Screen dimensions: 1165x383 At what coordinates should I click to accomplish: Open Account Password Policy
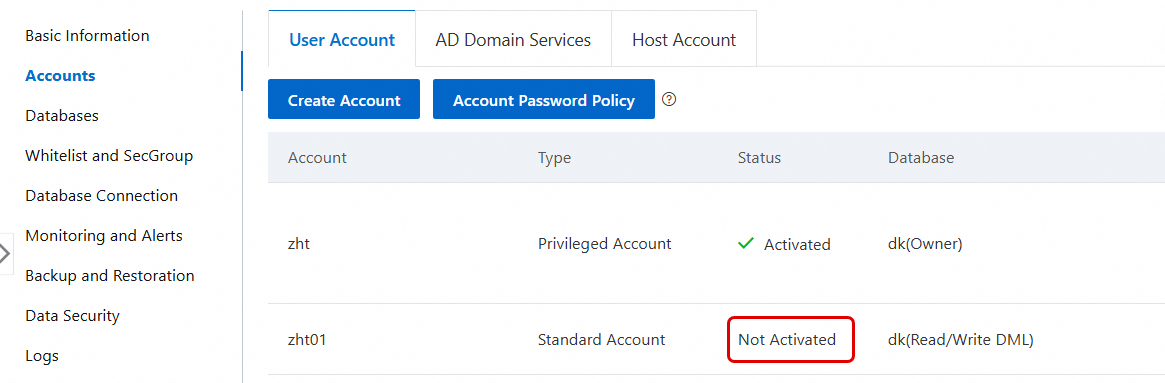click(544, 100)
